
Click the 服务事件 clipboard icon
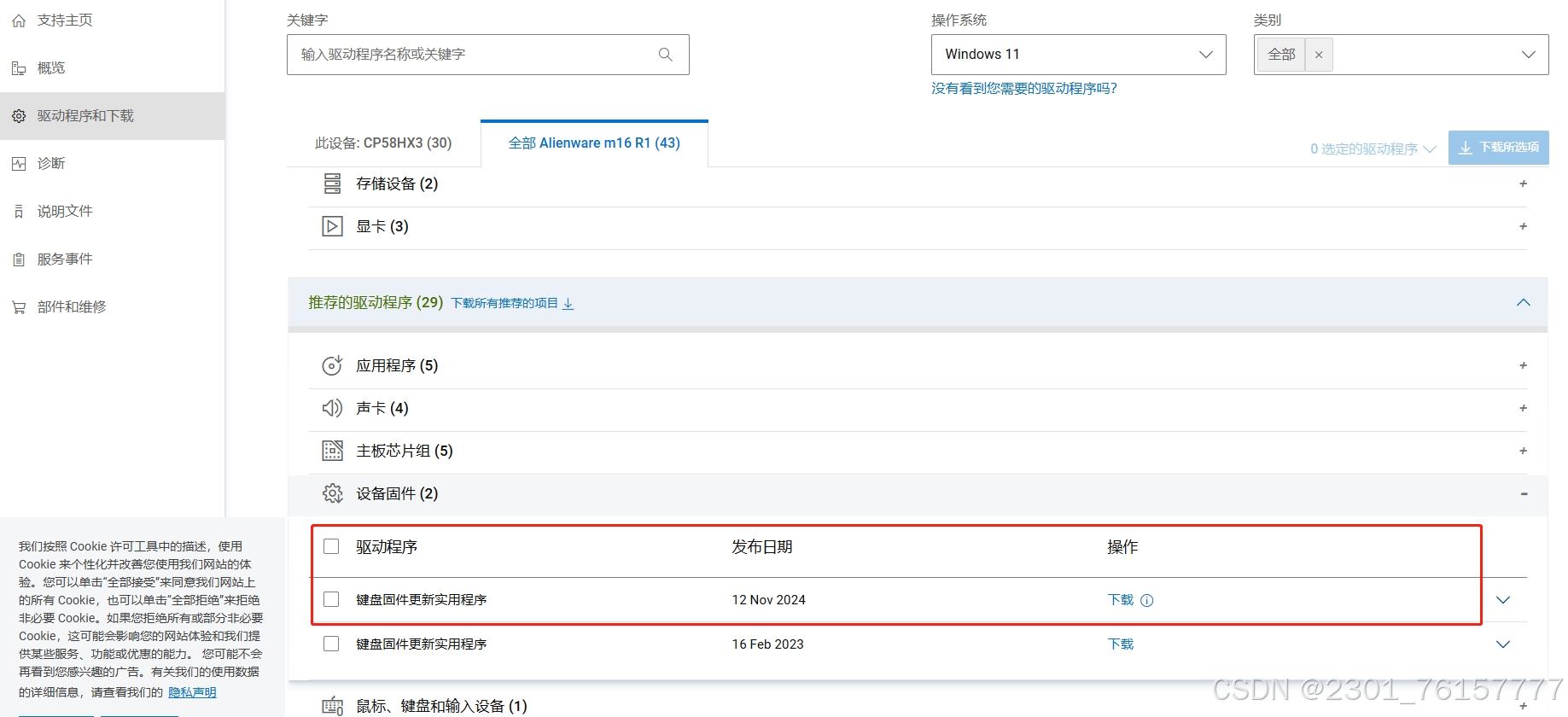(19, 259)
